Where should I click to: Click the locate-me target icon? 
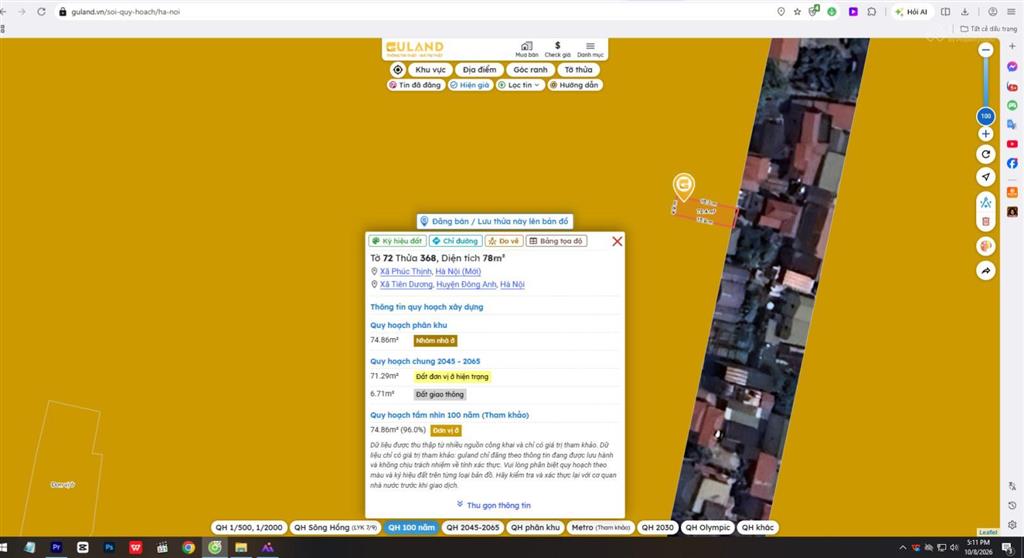[x=398, y=70]
